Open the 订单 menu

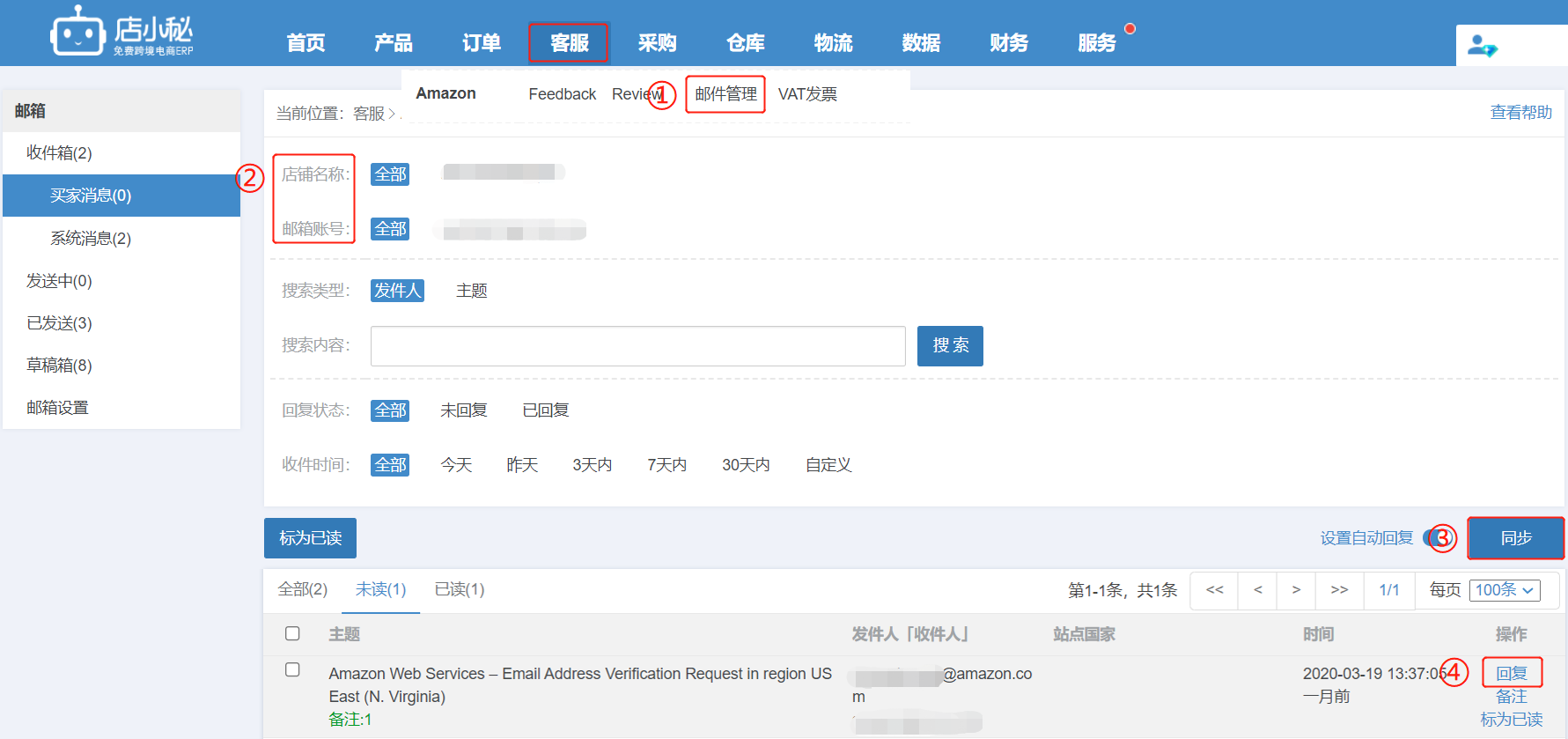tap(481, 42)
